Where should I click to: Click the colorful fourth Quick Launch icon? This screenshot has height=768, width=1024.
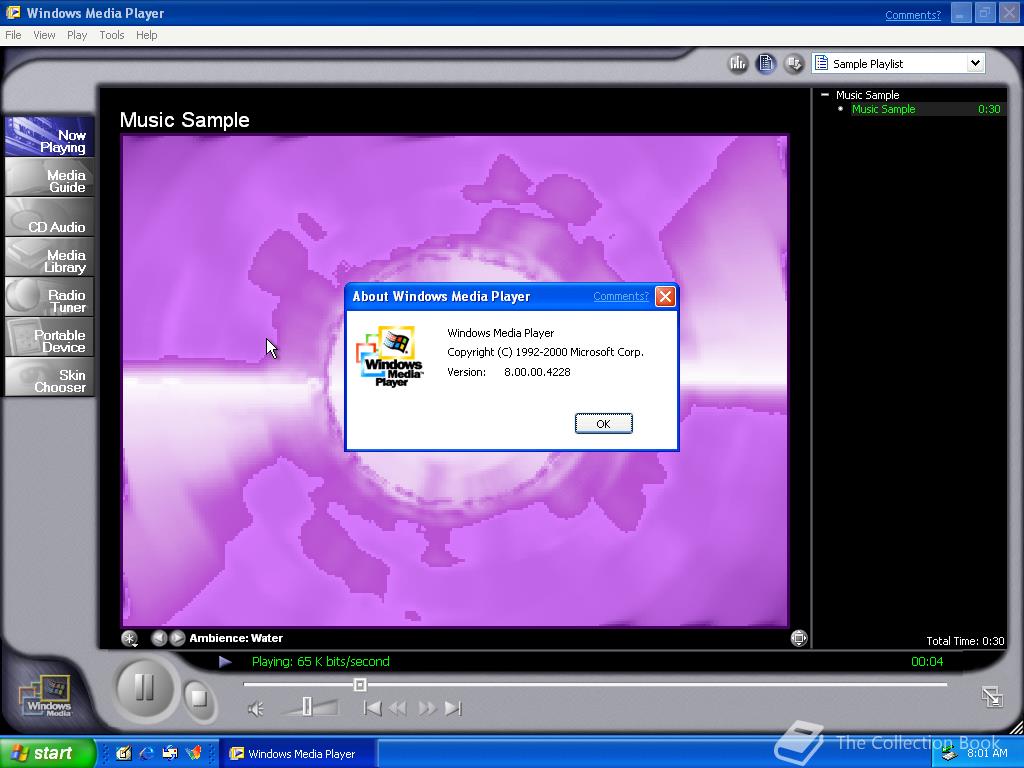coord(193,753)
